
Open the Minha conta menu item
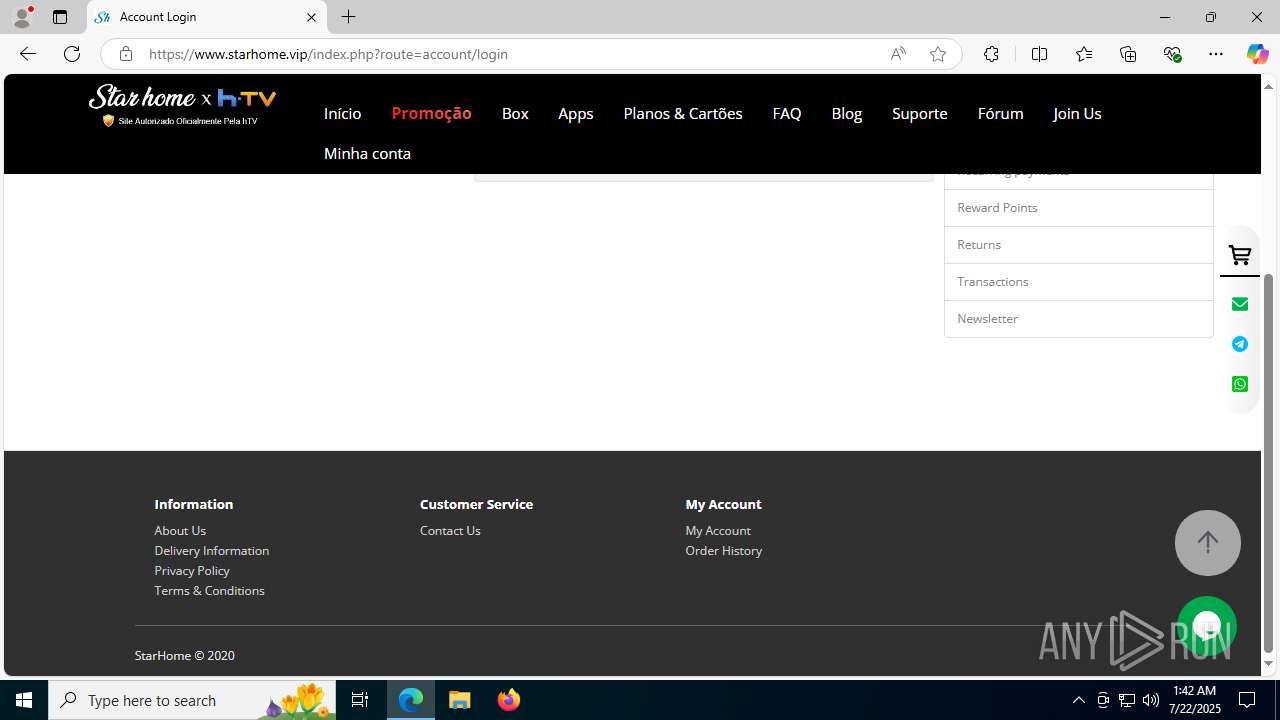coord(367,154)
